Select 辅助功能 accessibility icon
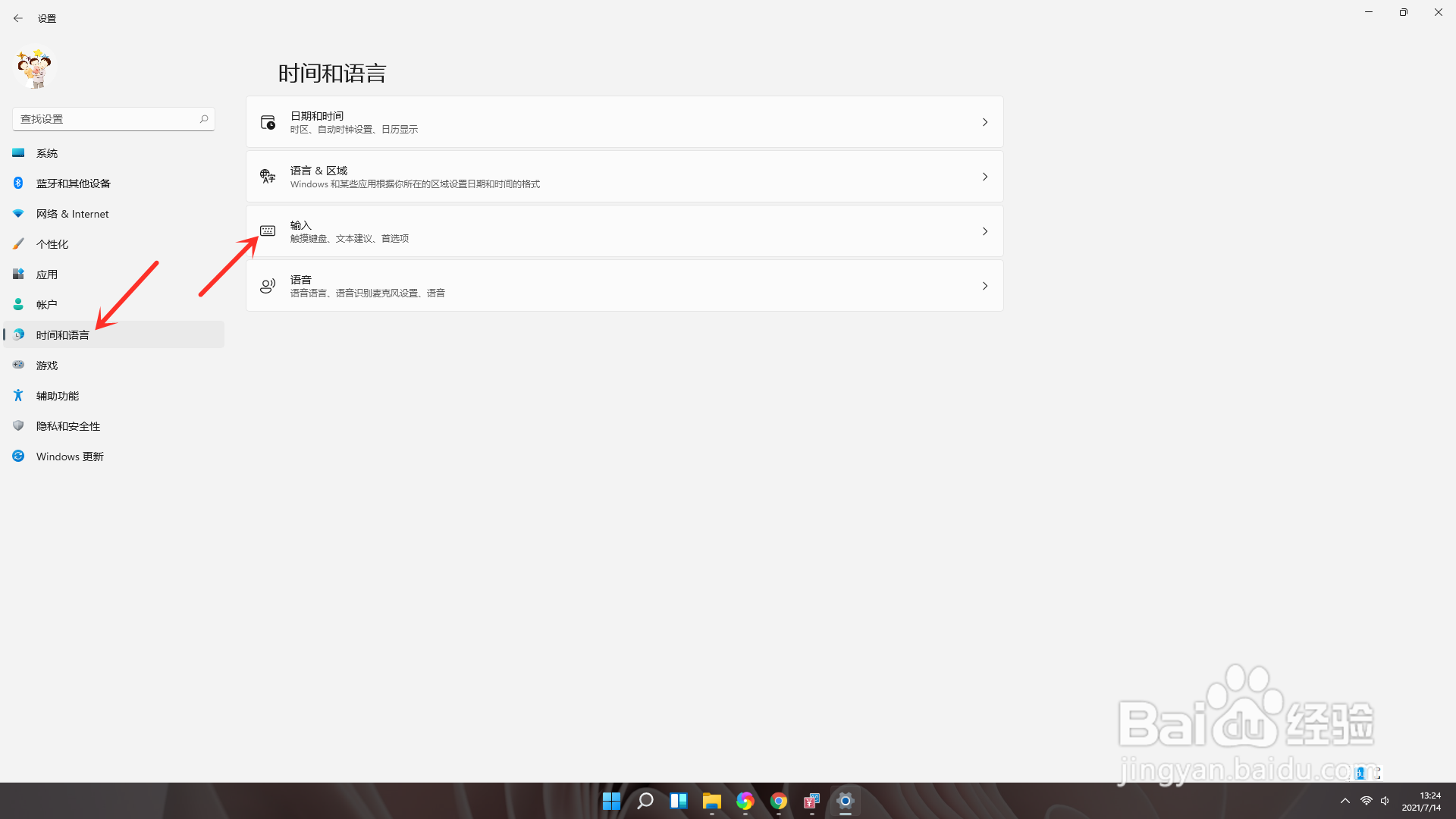Screen dimensions: 1456x819 pyautogui.click(x=18, y=395)
